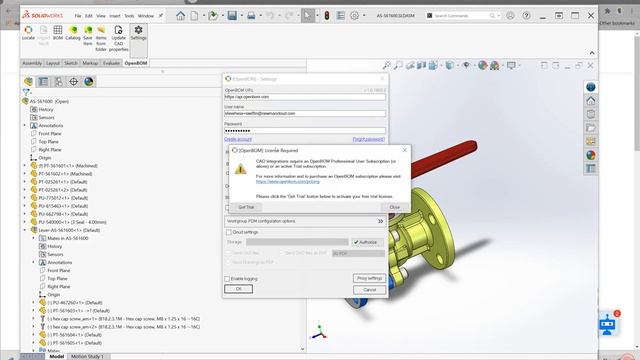
Task: Expand the Annotations tree node under AS-561600
Action: pyautogui.click(x=25, y=126)
